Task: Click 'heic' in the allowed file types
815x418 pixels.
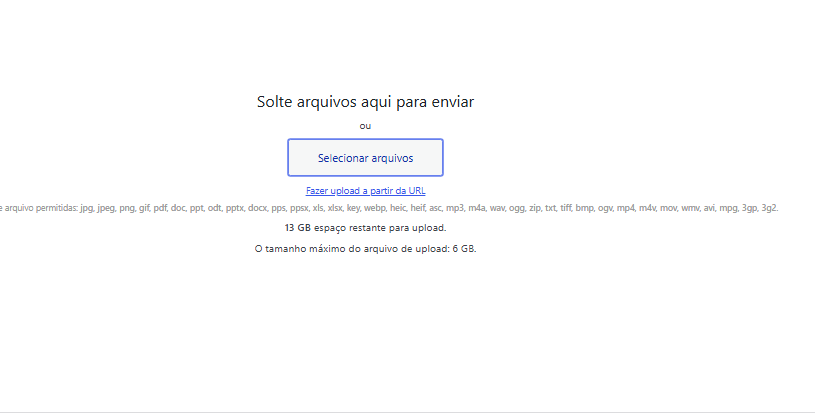Action: coord(398,208)
